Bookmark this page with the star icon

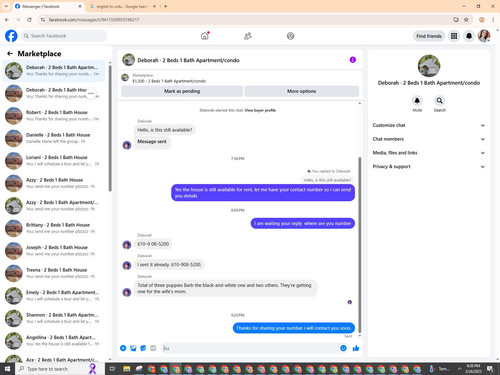point(466,20)
